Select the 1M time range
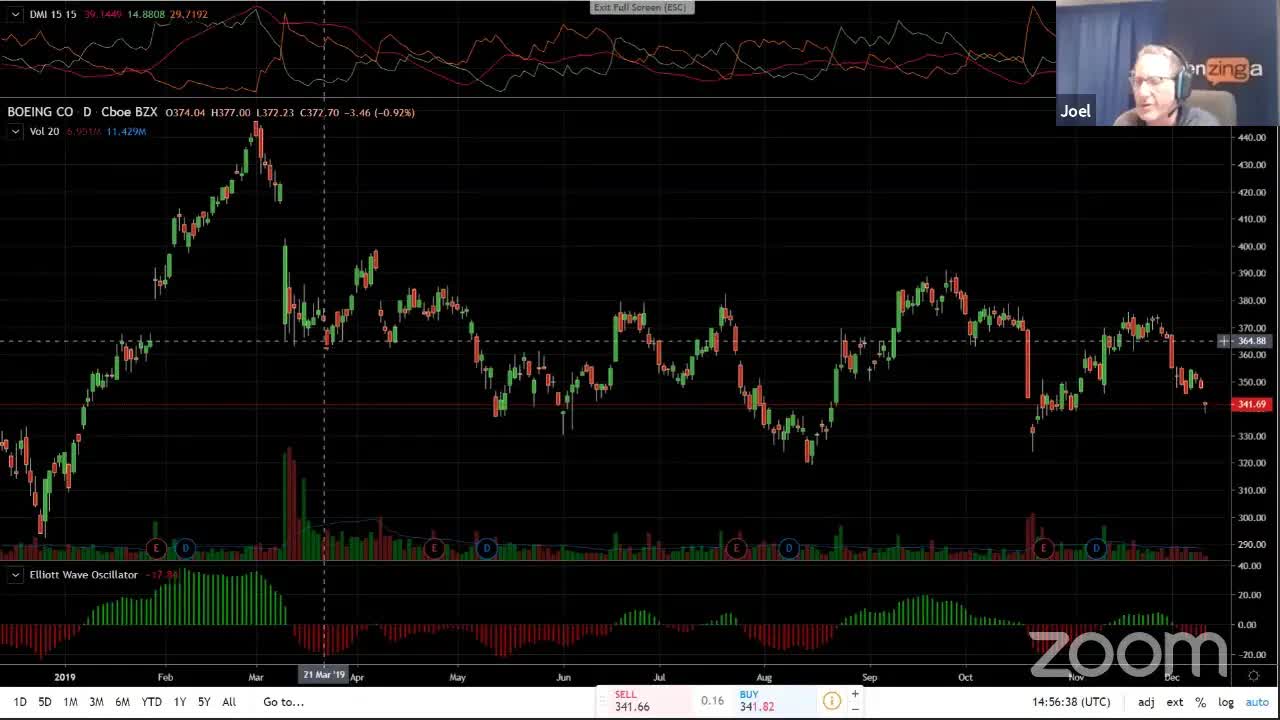The height and width of the screenshot is (720, 1280). point(70,702)
